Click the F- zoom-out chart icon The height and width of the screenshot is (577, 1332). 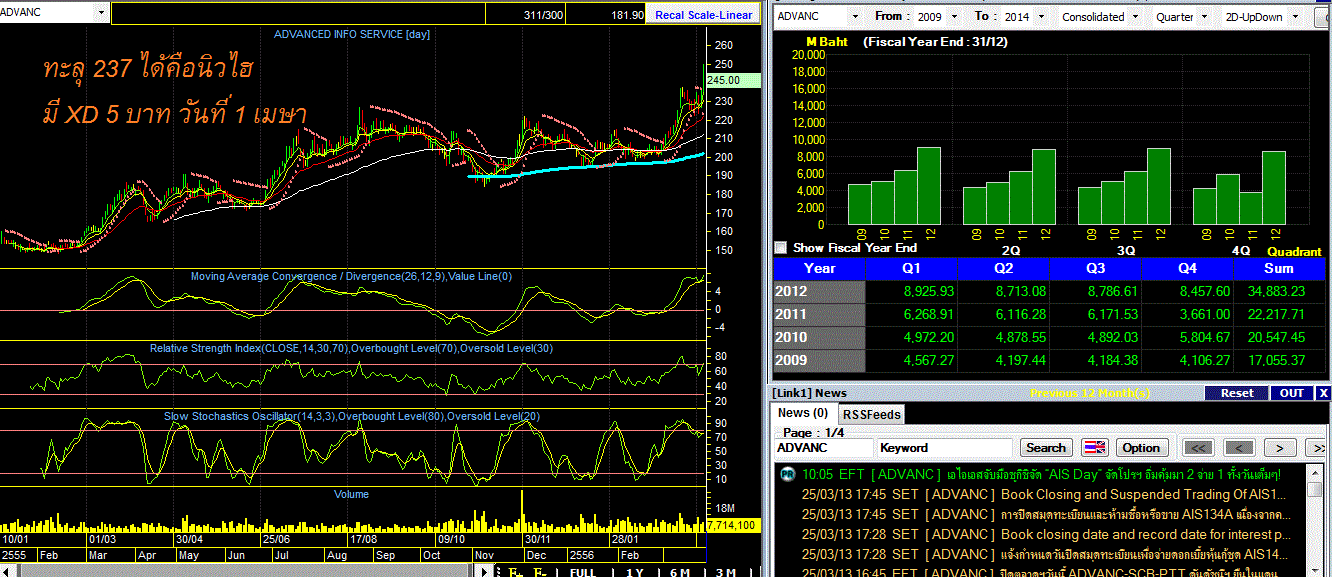pyautogui.click(x=541, y=572)
